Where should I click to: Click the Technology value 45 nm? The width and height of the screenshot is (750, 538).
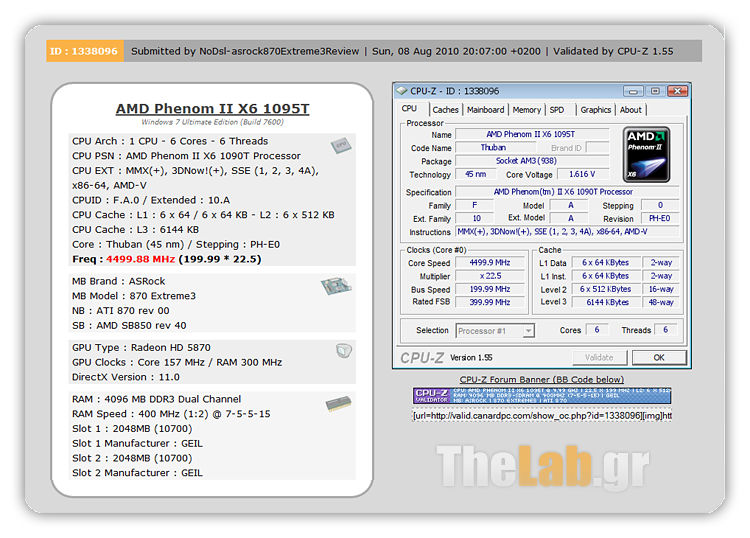[x=476, y=175]
